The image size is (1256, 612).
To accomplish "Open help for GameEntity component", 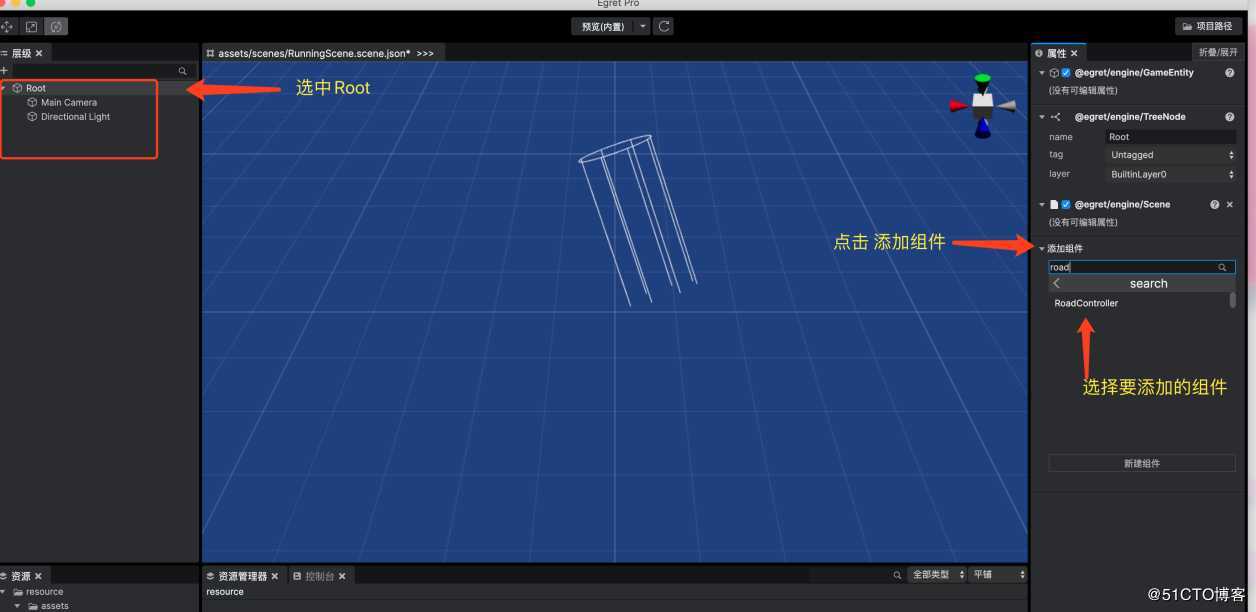I will pyautogui.click(x=1229, y=73).
